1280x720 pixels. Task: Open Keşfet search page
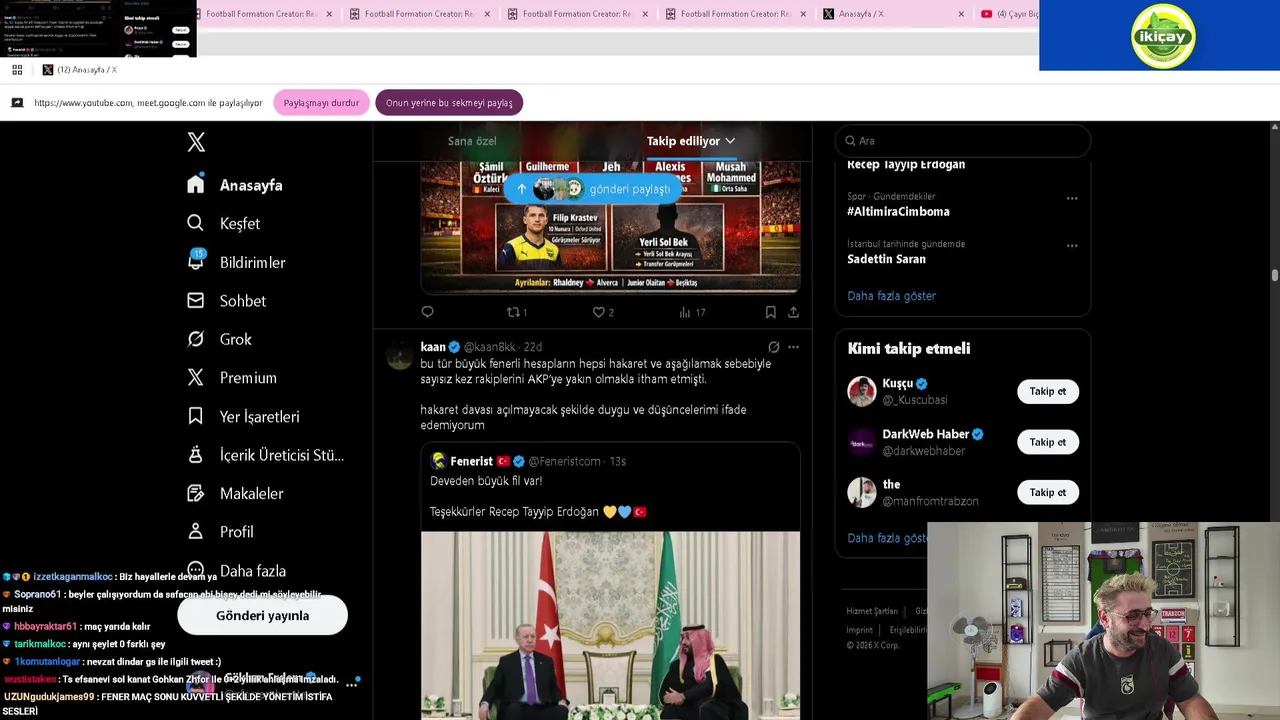tap(223, 223)
